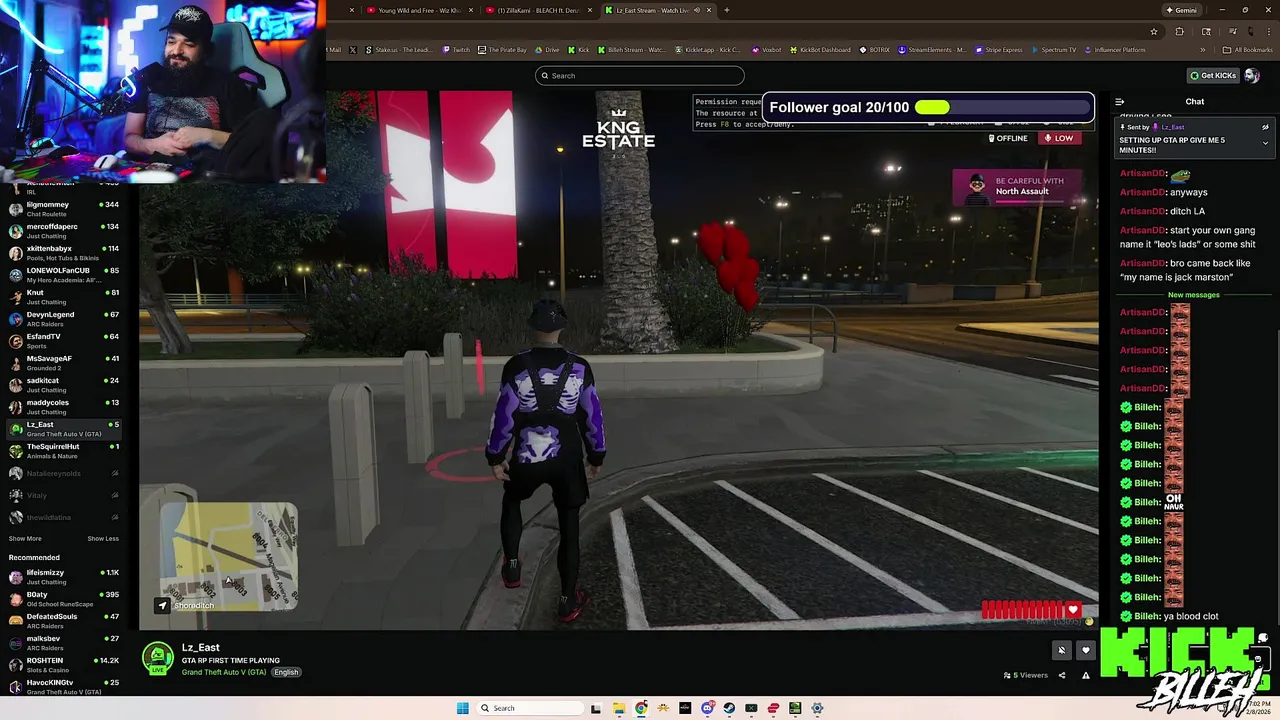Open TheSquirrelHut channel in sidebar
This screenshot has width=1280, height=720.
(65, 451)
